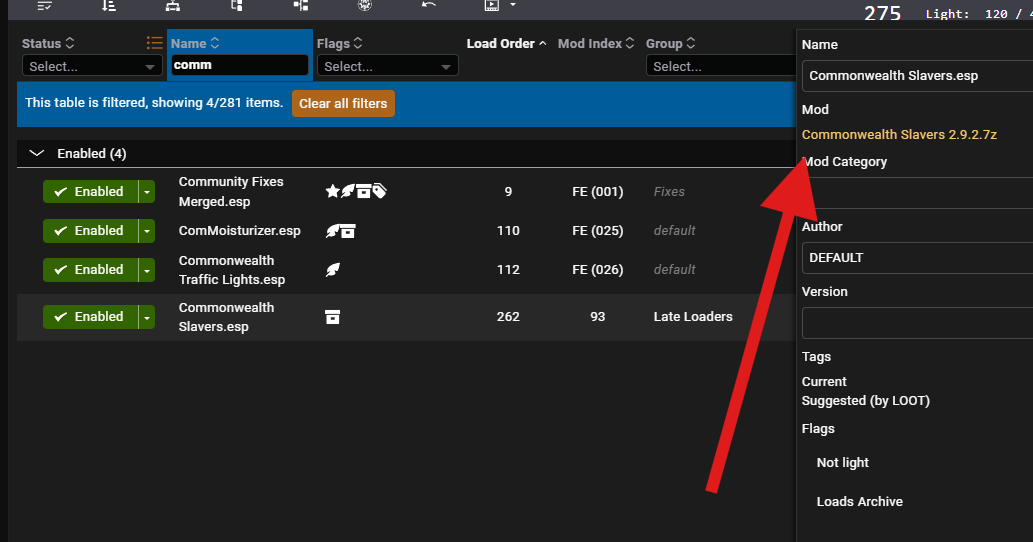1033x542 pixels.
Task: Select Commonwealth Slavers.esp in table
Action: click(x=226, y=317)
